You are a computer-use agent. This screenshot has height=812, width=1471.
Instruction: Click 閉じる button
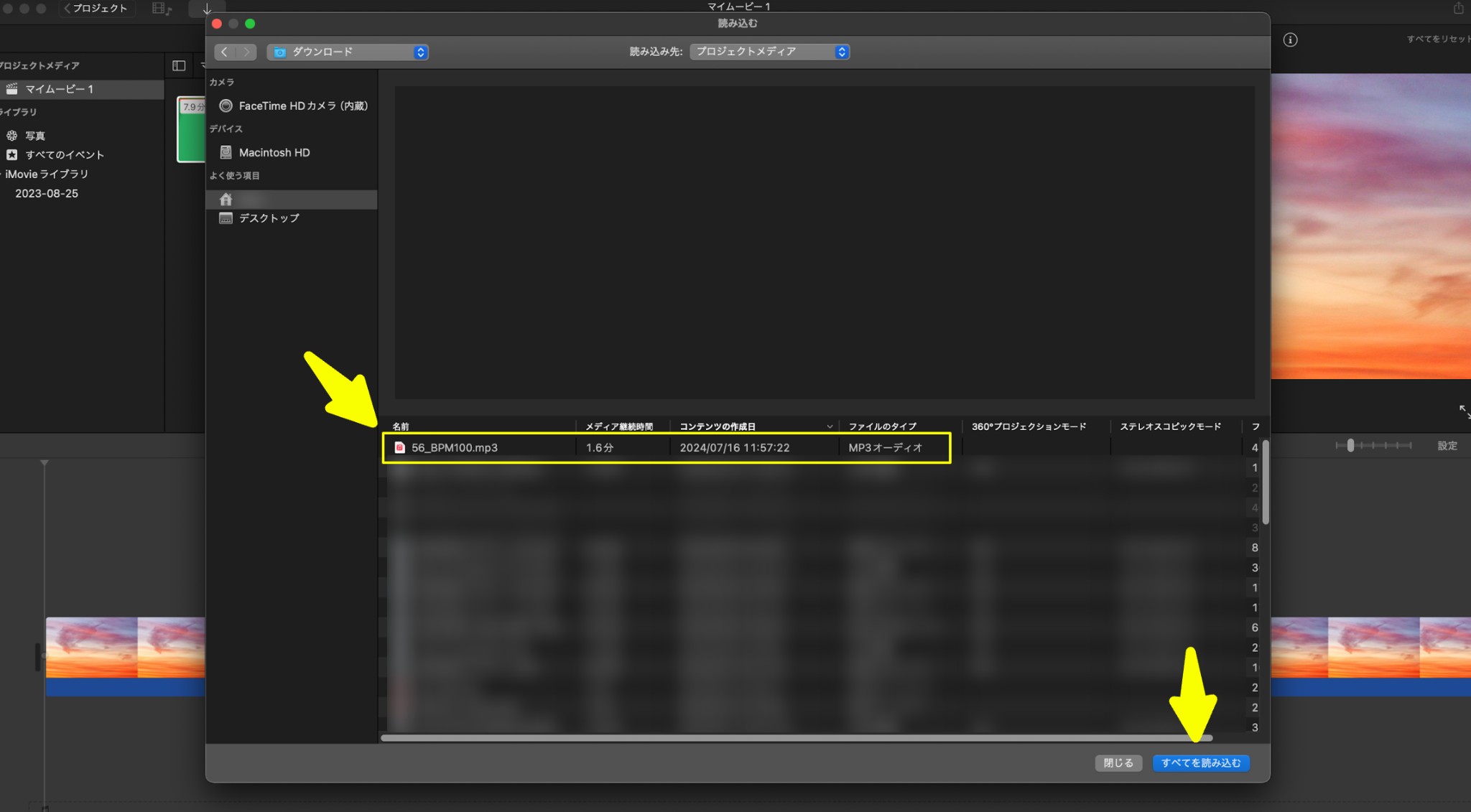(x=1118, y=763)
